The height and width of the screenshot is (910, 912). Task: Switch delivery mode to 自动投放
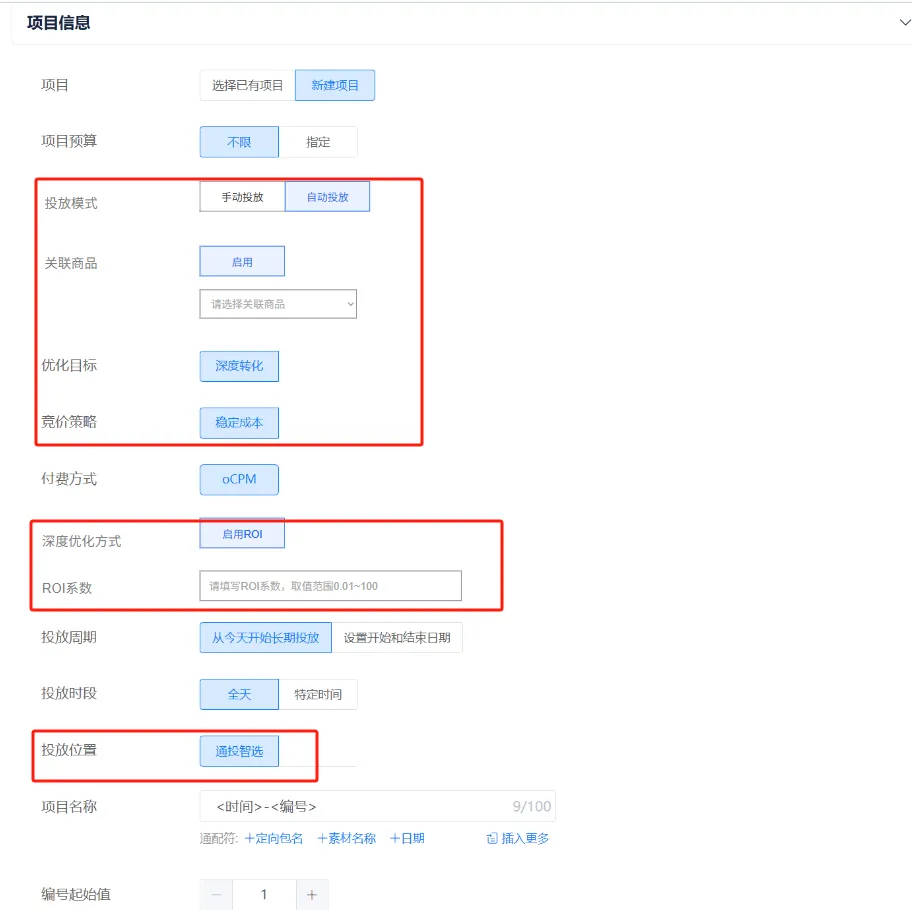coord(327,197)
